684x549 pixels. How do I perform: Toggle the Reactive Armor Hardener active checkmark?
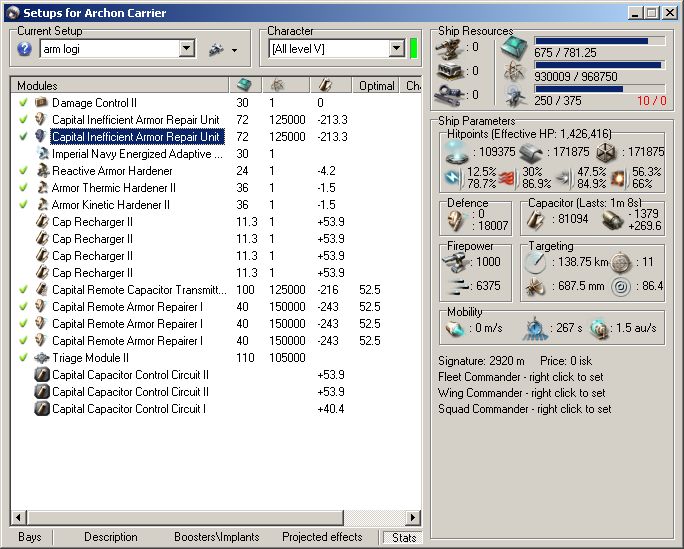[x=24, y=170]
